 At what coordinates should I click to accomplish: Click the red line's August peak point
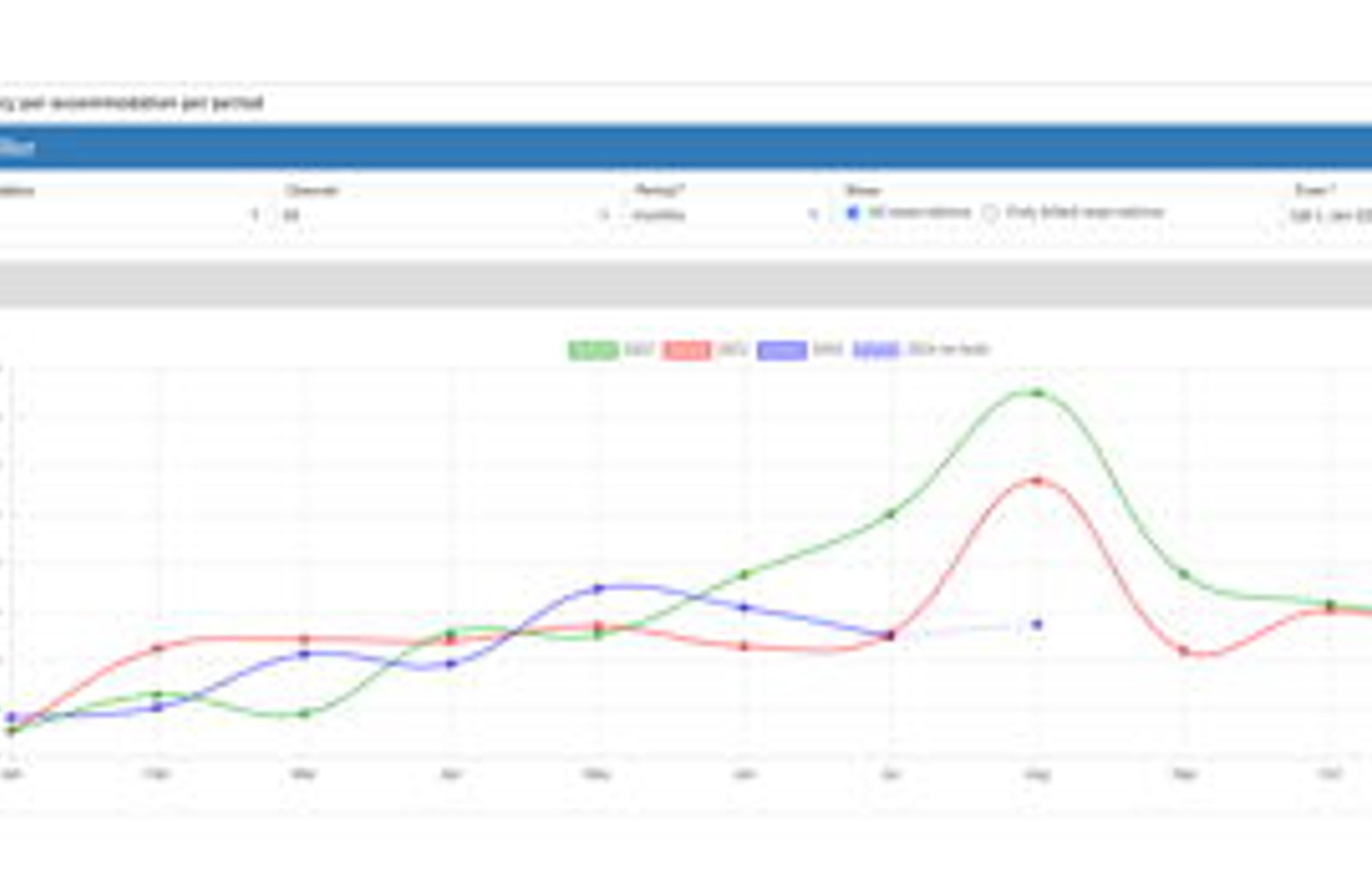(x=1037, y=481)
